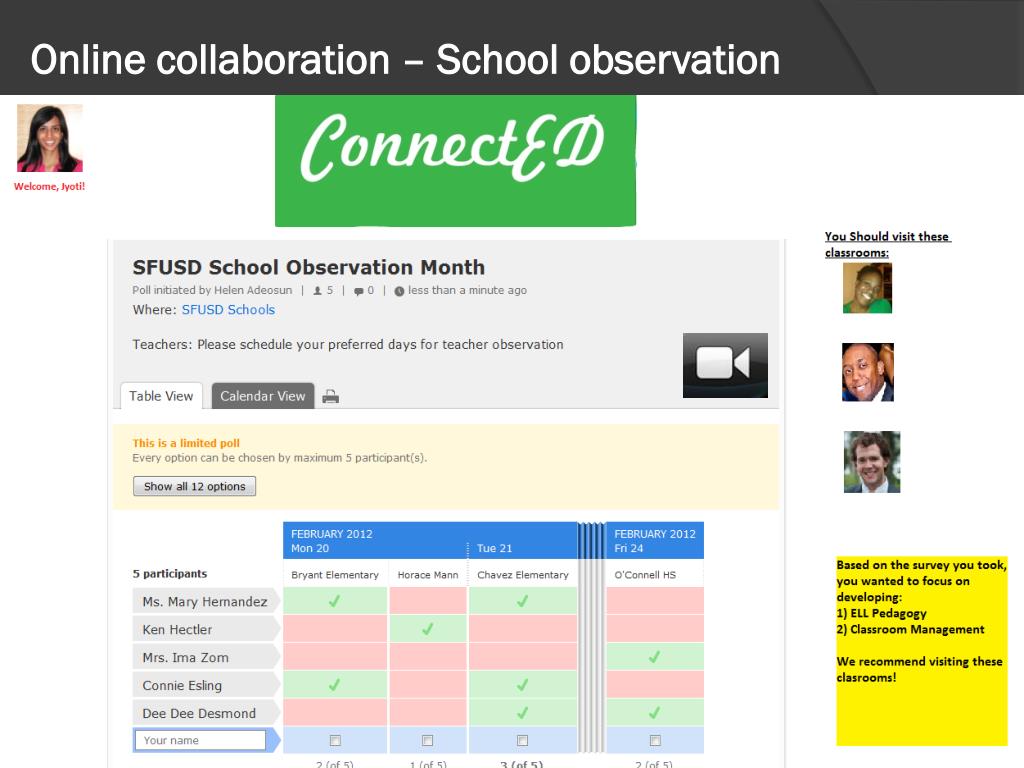Click the video camera icon
Screen dimensions: 1024x768
coord(725,365)
